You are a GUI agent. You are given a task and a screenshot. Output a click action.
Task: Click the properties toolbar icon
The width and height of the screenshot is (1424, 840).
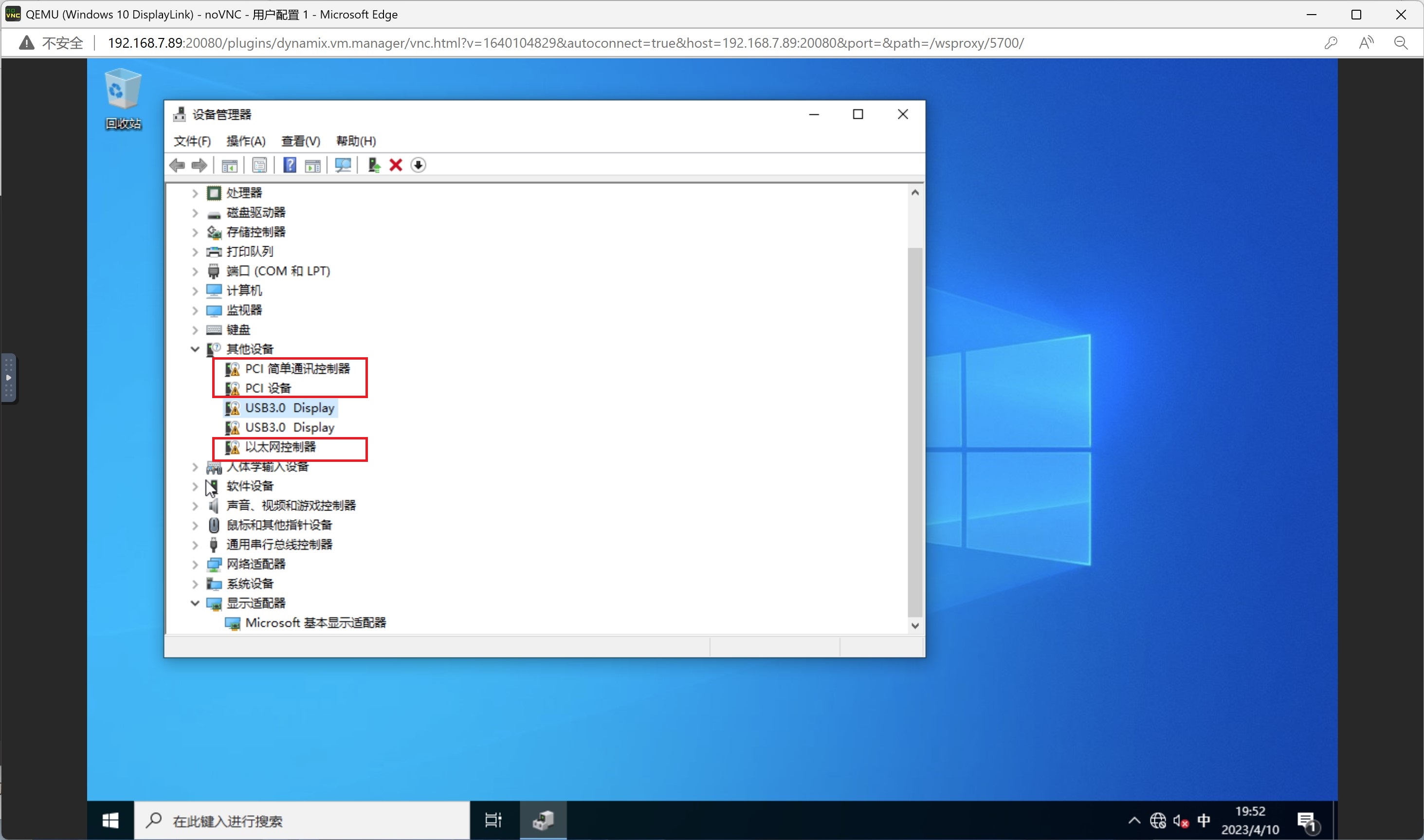259,165
